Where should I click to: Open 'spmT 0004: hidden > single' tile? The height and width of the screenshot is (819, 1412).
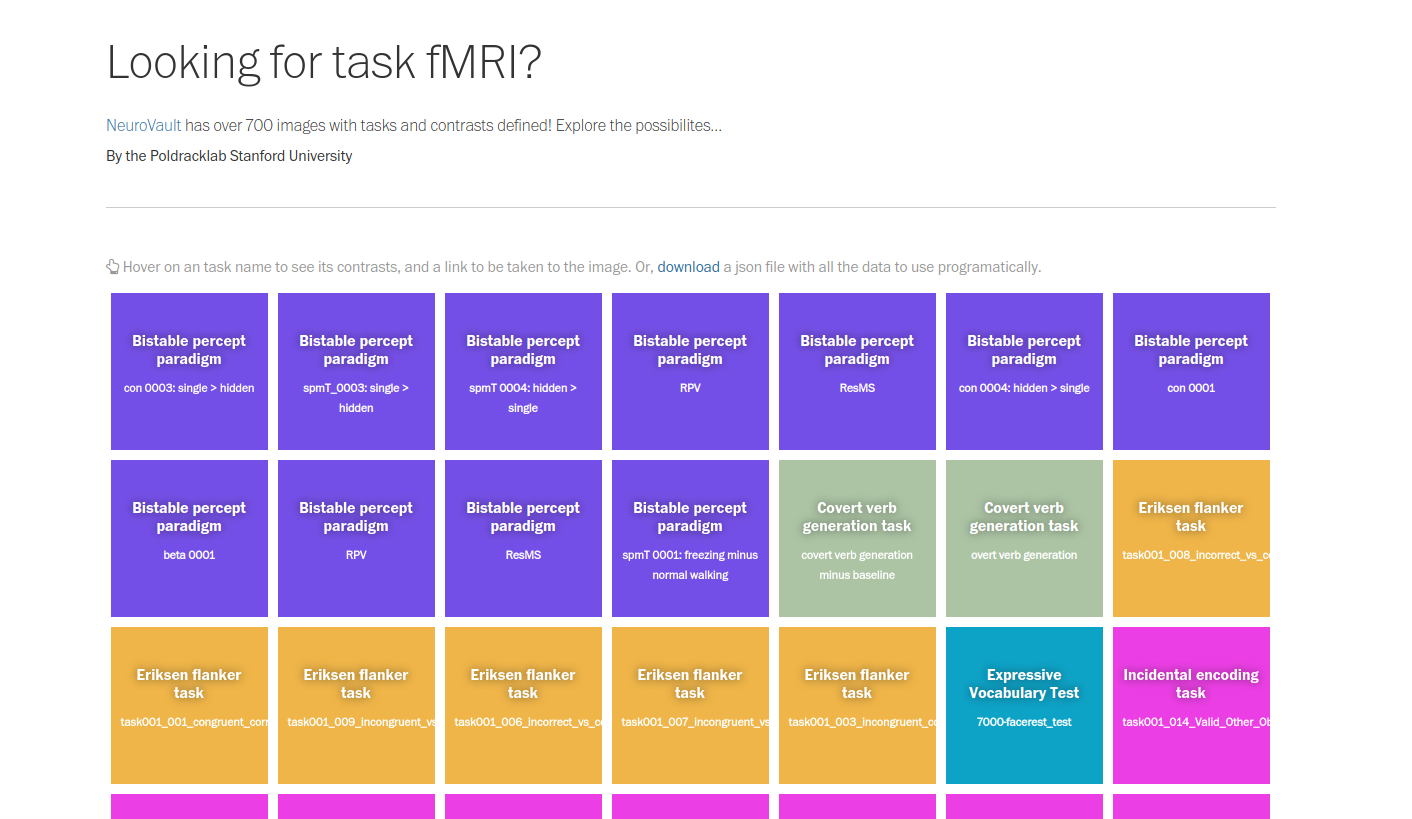[523, 371]
